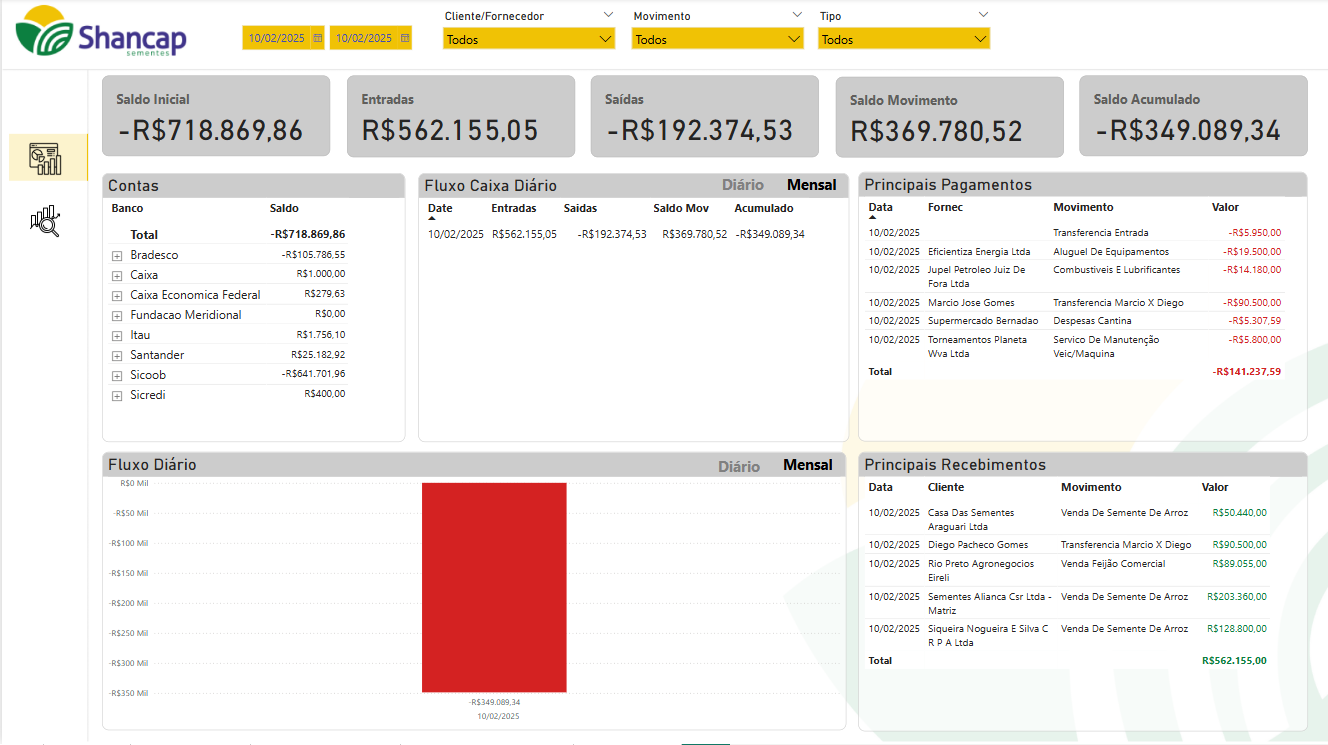Expand the Sicredi account row
Viewport: 1328px width, 745px height.
coord(117,396)
